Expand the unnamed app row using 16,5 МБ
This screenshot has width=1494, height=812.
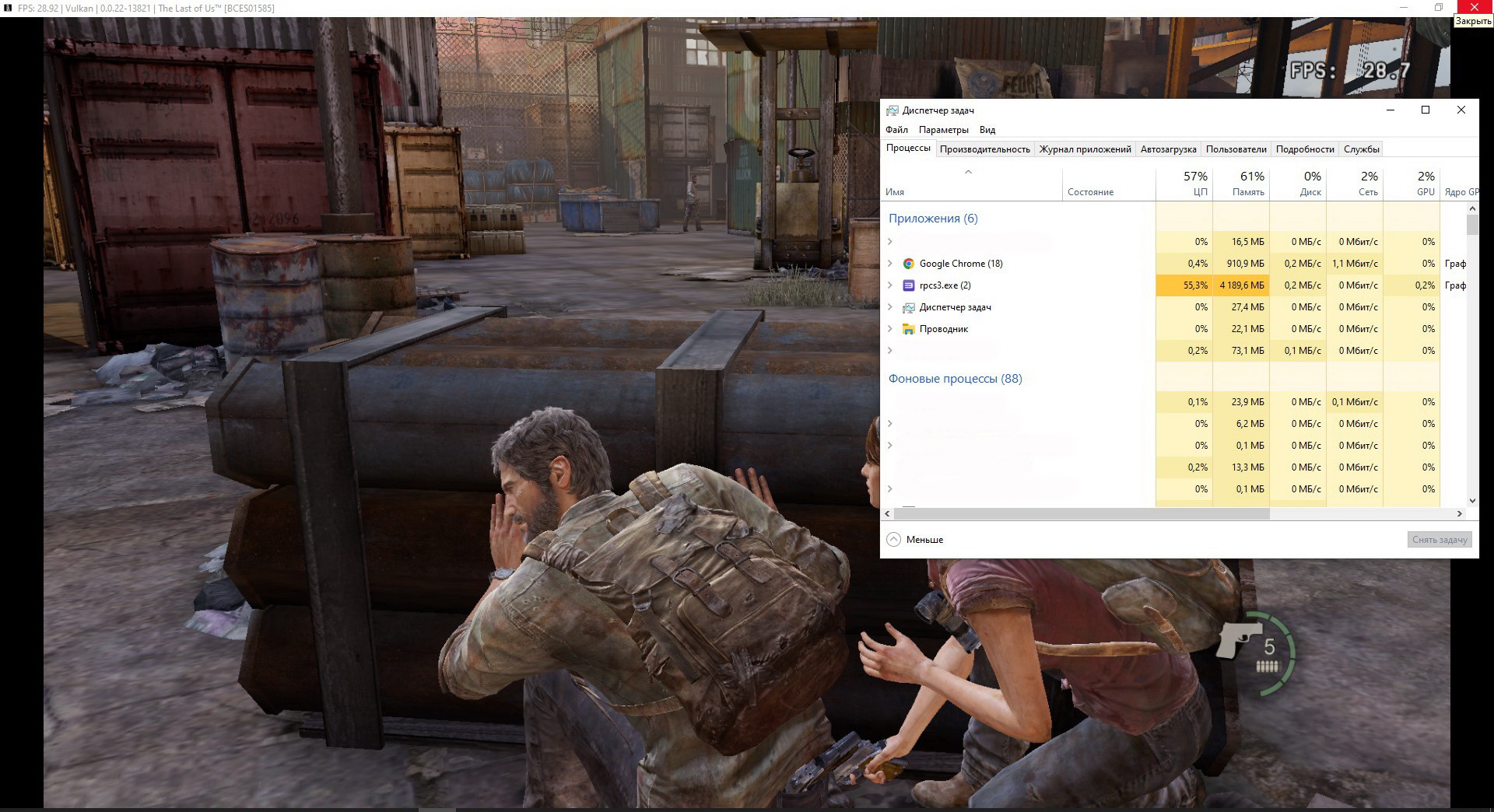pos(890,242)
